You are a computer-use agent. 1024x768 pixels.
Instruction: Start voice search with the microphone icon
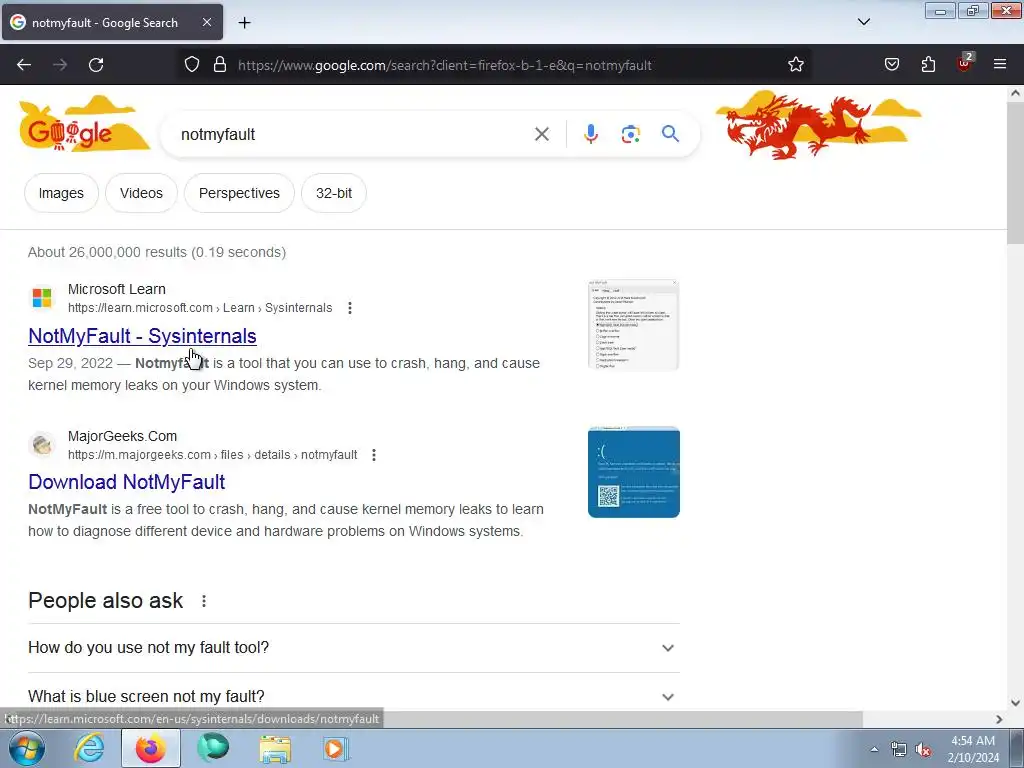point(591,134)
